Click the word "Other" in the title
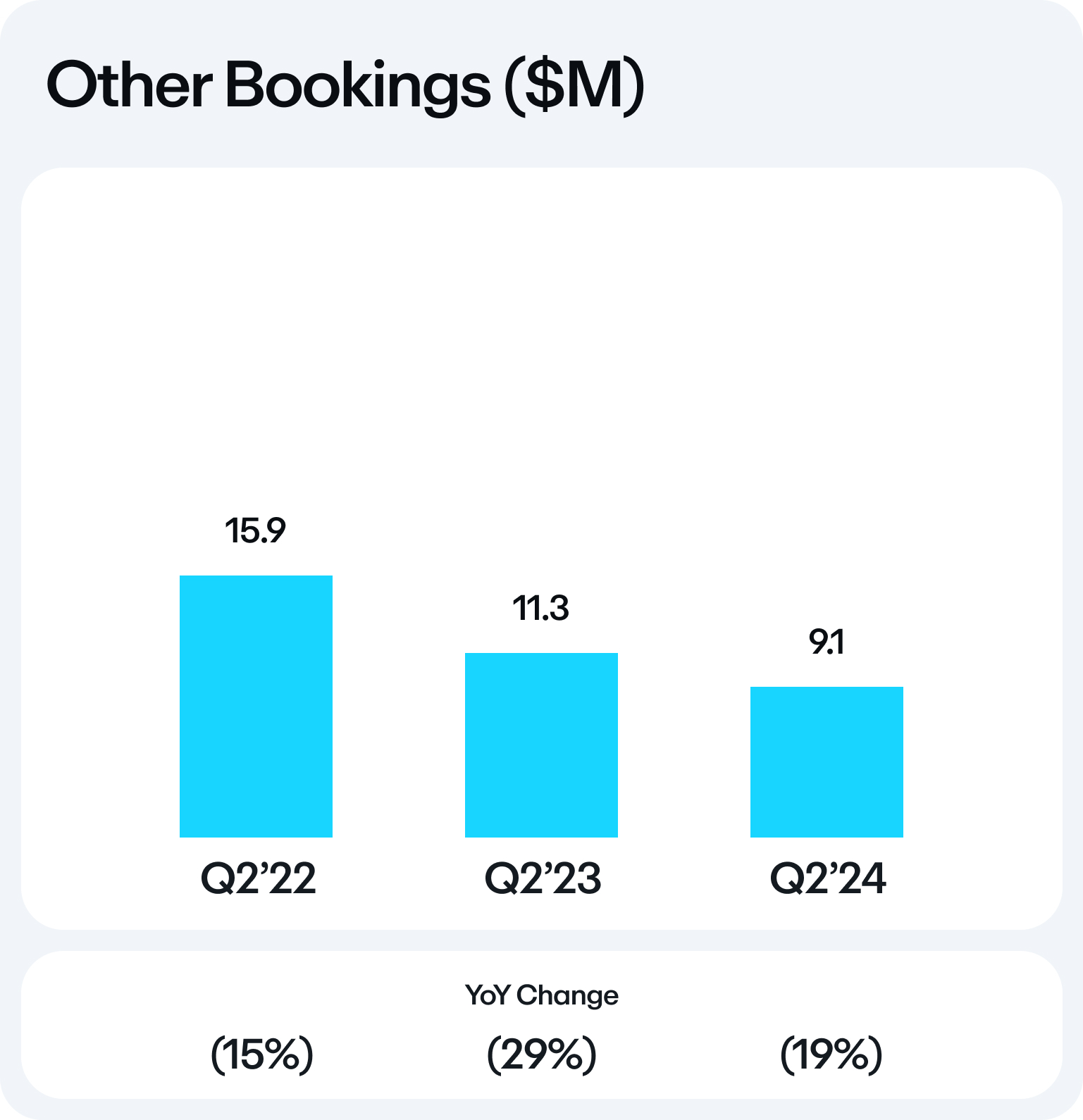1083x1120 pixels. (129, 86)
